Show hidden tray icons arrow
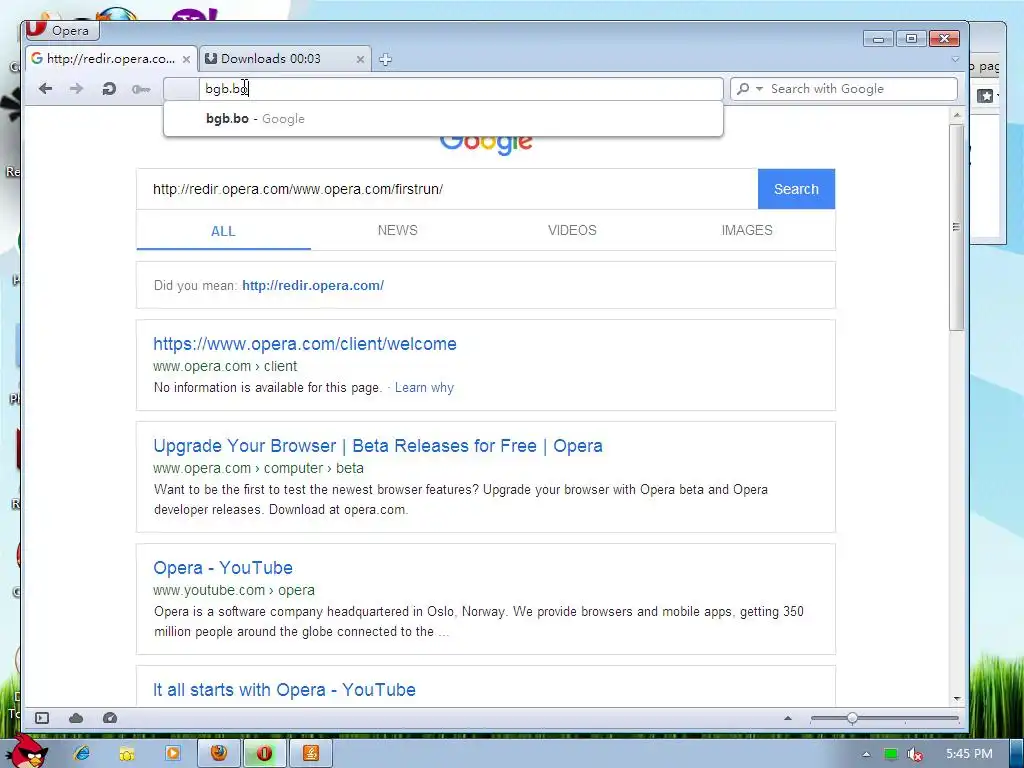This screenshot has width=1024, height=768. (x=866, y=754)
